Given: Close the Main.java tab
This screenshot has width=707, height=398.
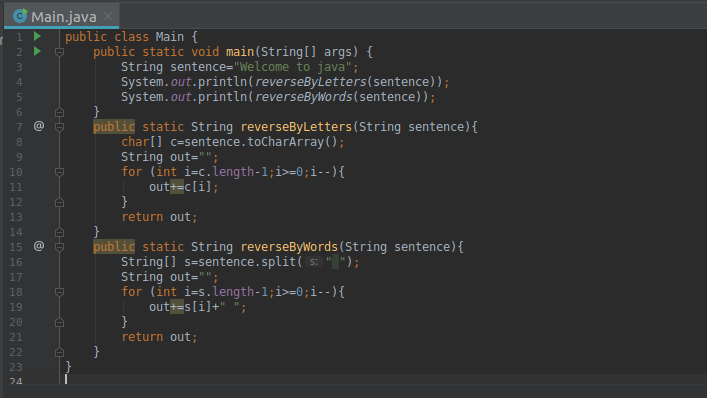Looking at the screenshot, I should (x=108, y=16).
